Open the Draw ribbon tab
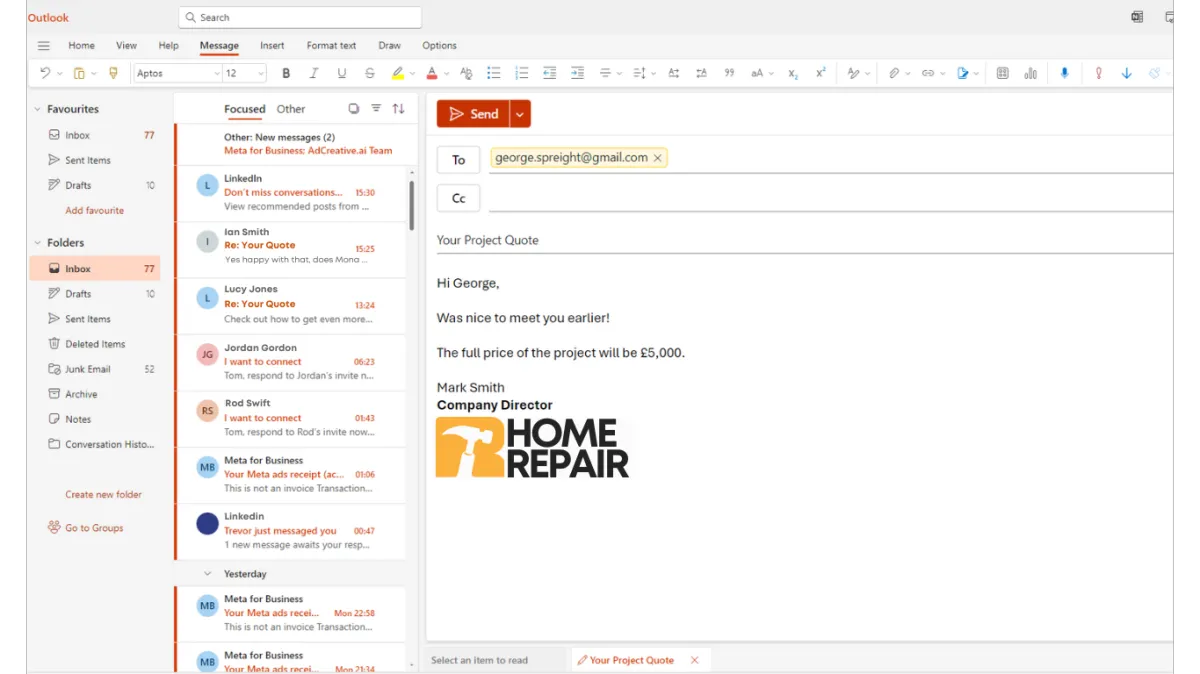This screenshot has height=674, width=1200. tap(389, 45)
